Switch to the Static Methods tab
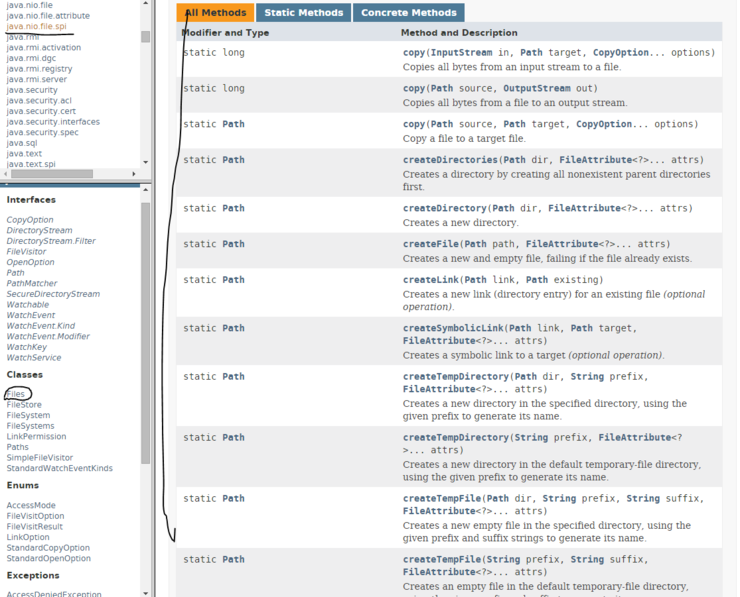 [303, 13]
